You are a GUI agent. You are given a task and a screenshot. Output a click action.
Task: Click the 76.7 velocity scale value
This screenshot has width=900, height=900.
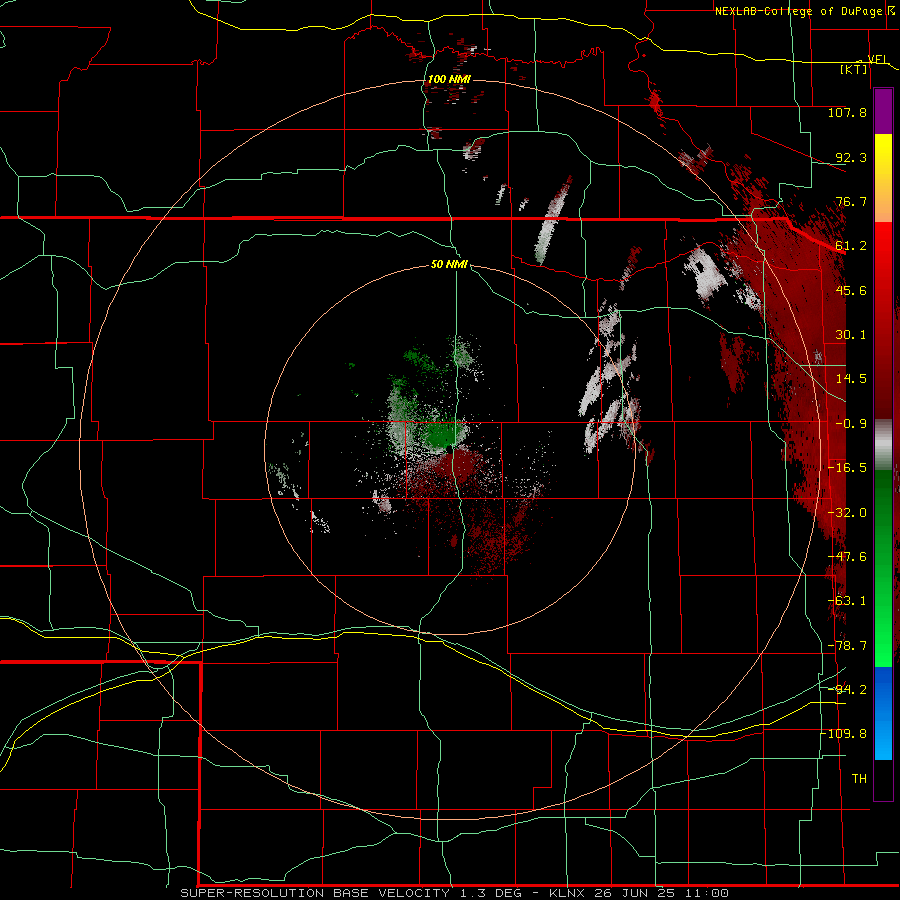point(851,201)
